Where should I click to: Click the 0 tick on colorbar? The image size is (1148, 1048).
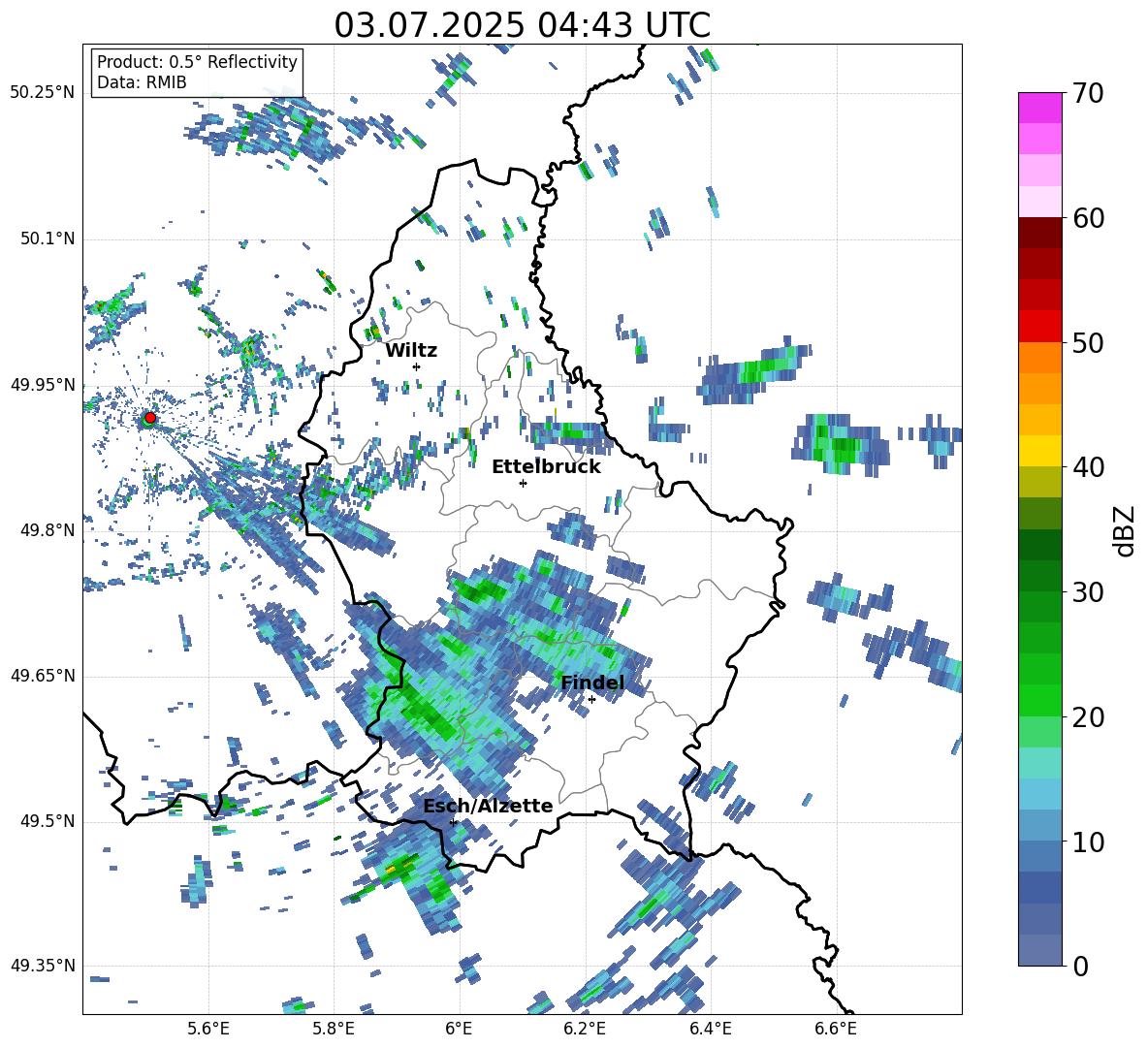click(x=1080, y=966)
